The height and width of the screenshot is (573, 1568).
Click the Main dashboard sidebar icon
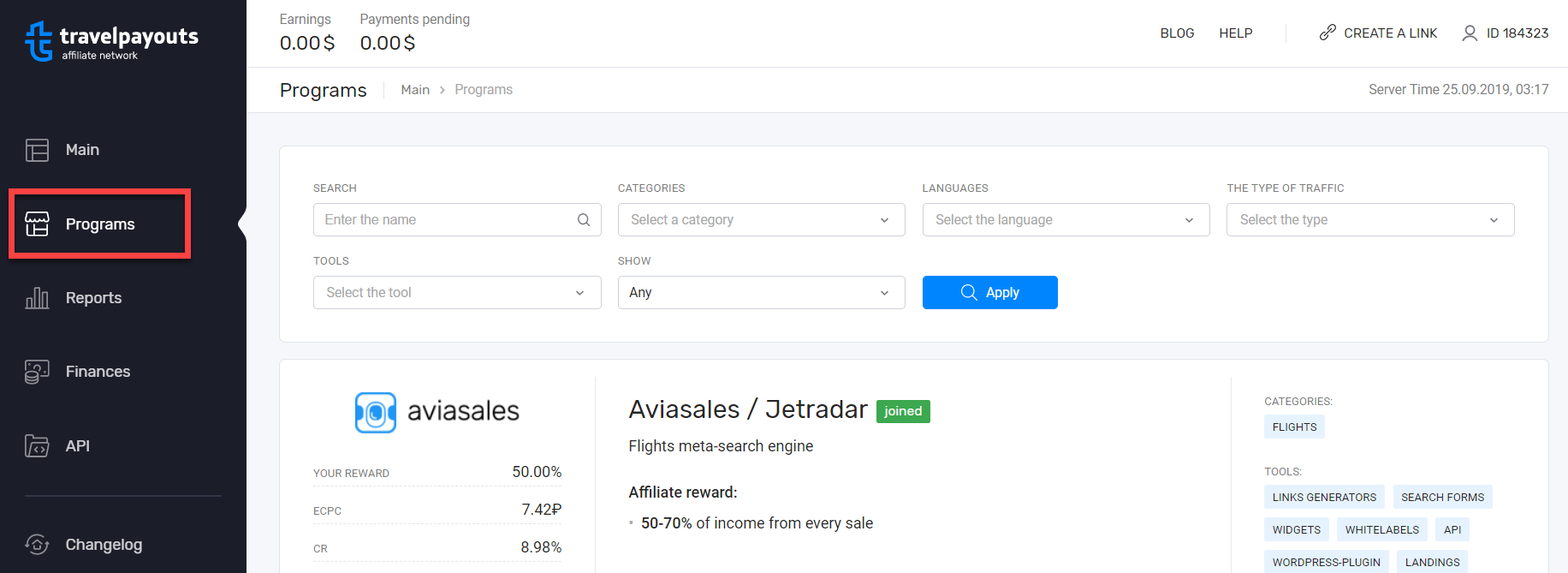click(x=37, y=150)
